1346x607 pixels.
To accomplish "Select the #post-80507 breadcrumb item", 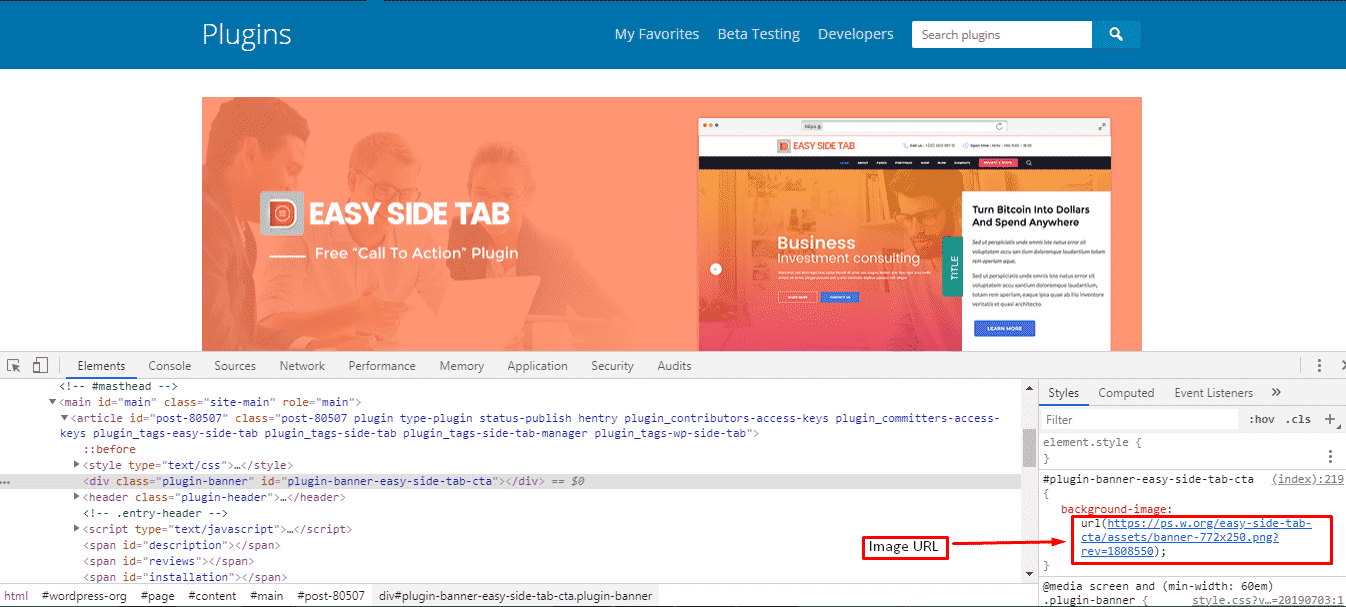I will click(331, 596).
